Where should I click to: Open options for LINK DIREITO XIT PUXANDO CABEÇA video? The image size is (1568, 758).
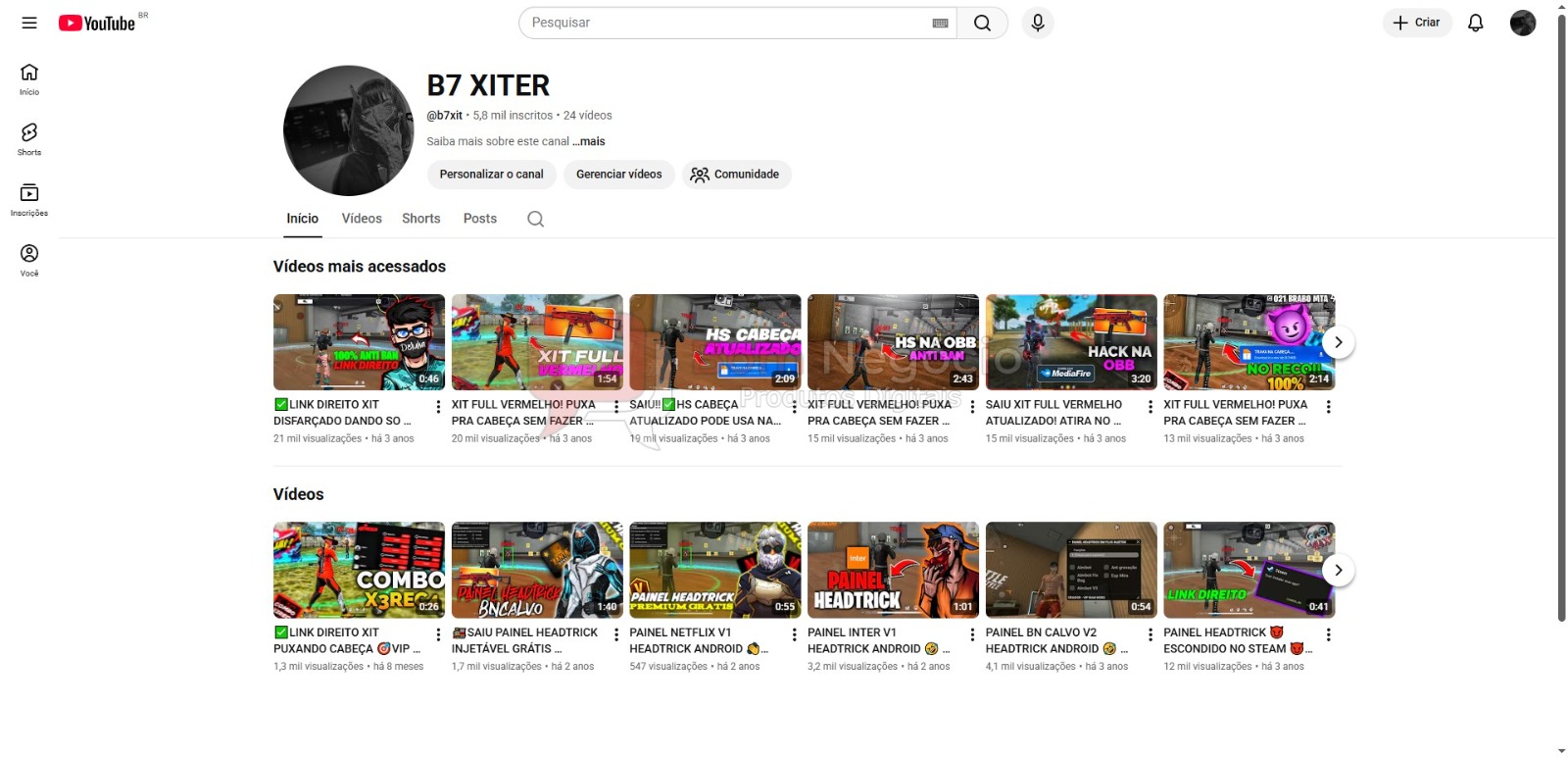point(438,634)
